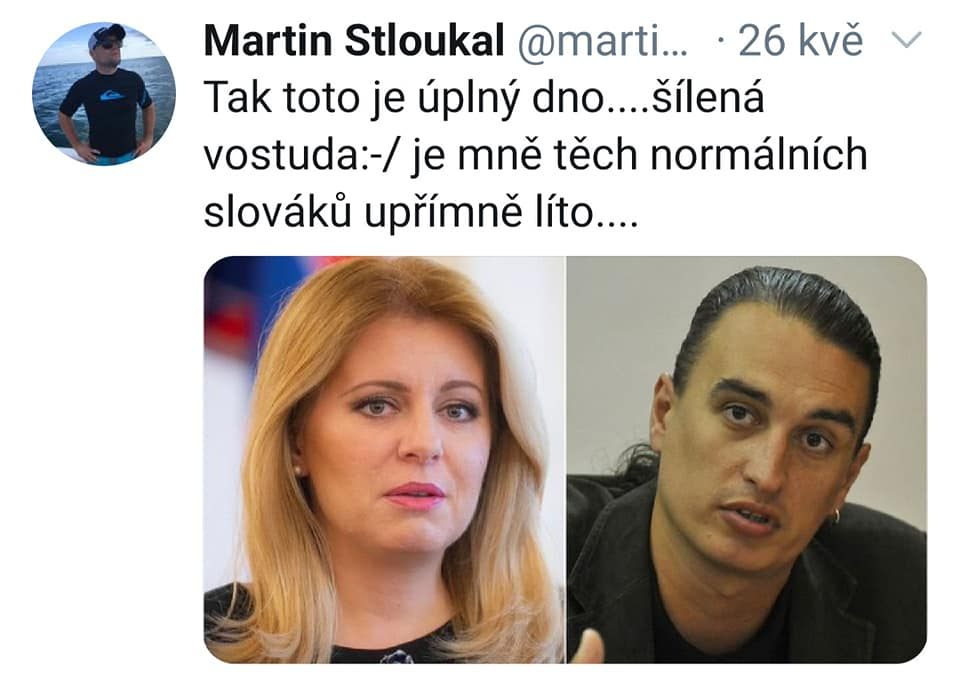This screenshot has height=692, width=960.
Task: Open the left photo of blonde woman
Action: [x=384, y=459]
